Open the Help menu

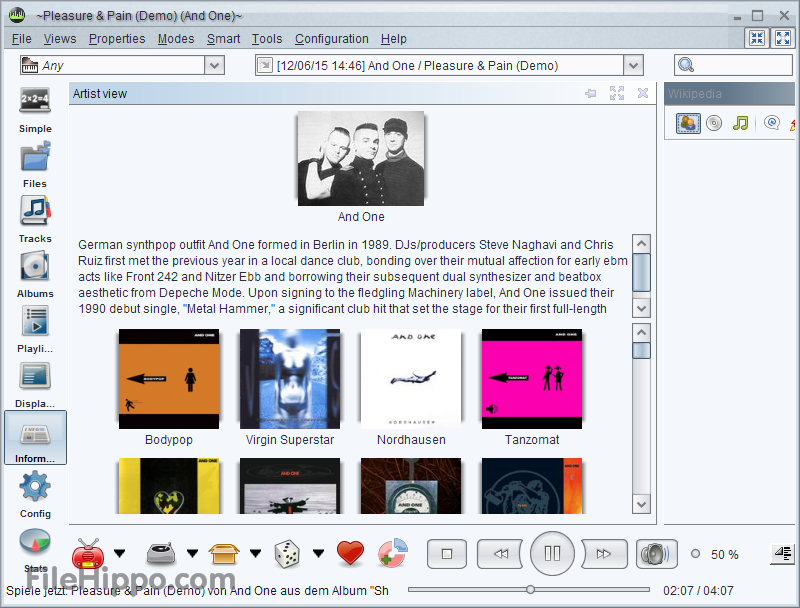pyautogui.click(x=393, y=39)
